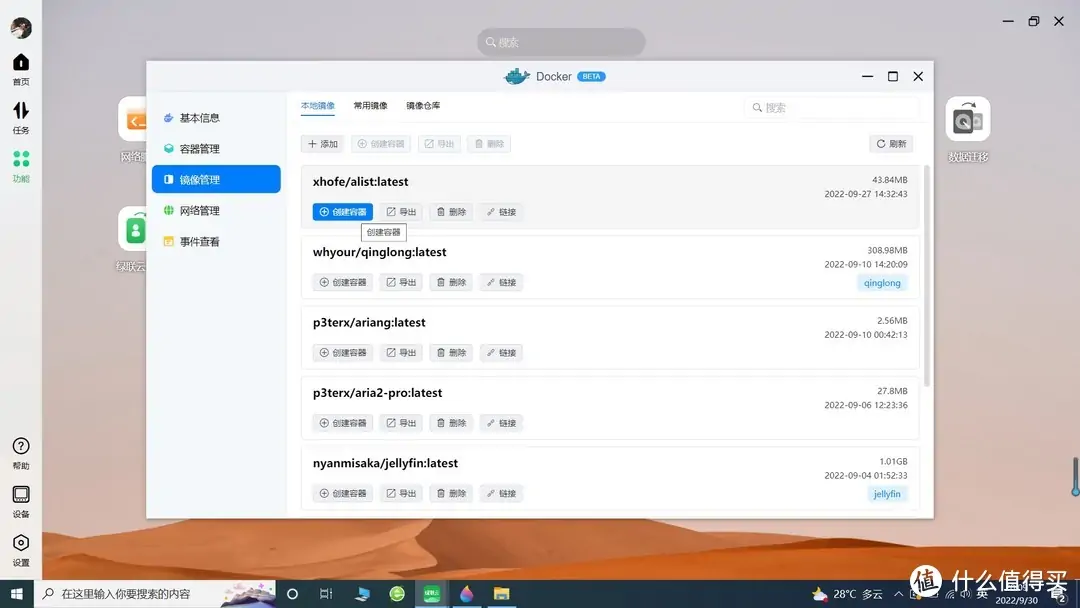Click the 导出 button for p3terx/ariang:latest
This screenshot has height=608, width=1080.
point(400,352)
